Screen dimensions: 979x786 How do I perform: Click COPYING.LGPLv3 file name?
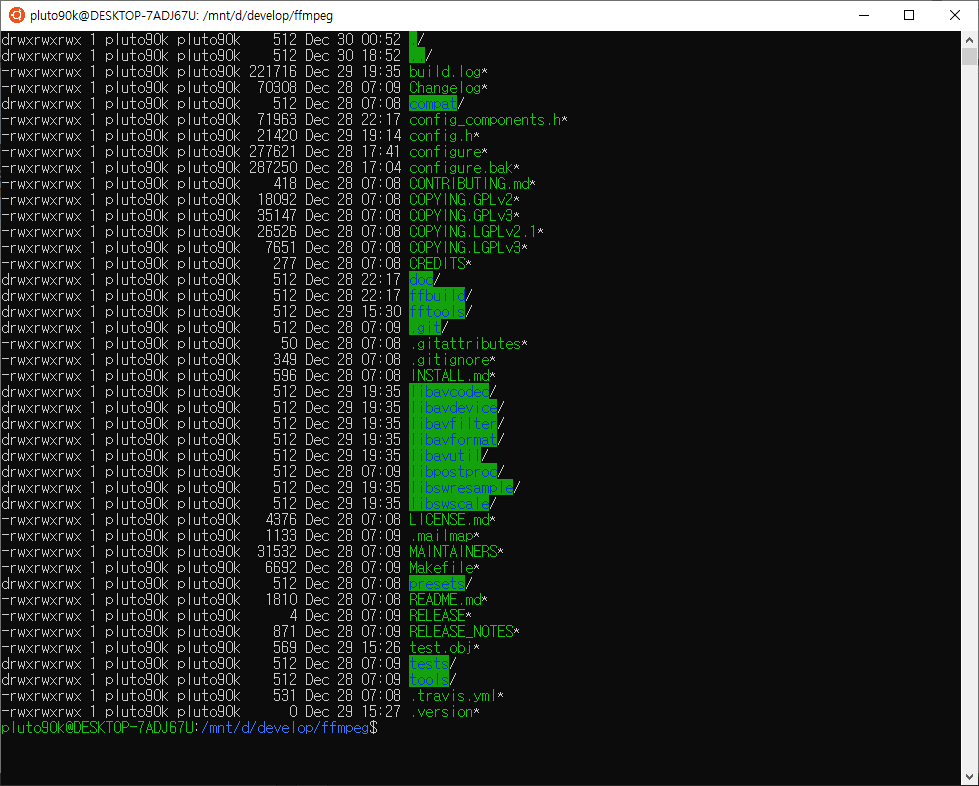pyautogui.click(x=465, y=248)
